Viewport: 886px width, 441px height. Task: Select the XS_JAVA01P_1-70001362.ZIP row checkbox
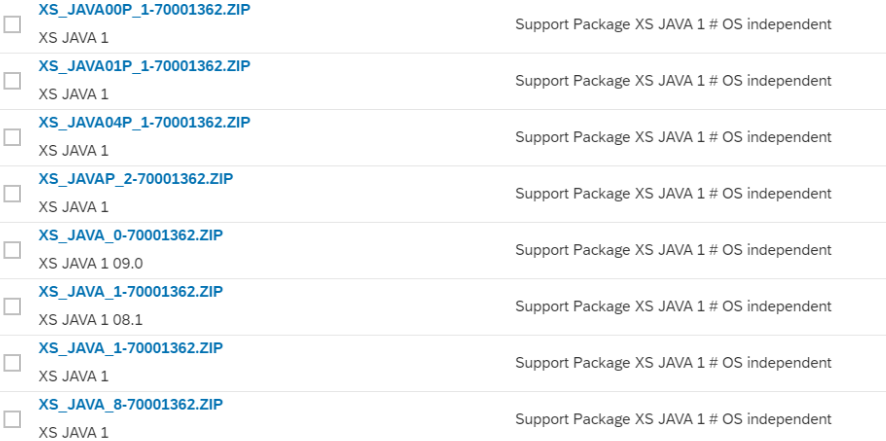click(12, 81)
